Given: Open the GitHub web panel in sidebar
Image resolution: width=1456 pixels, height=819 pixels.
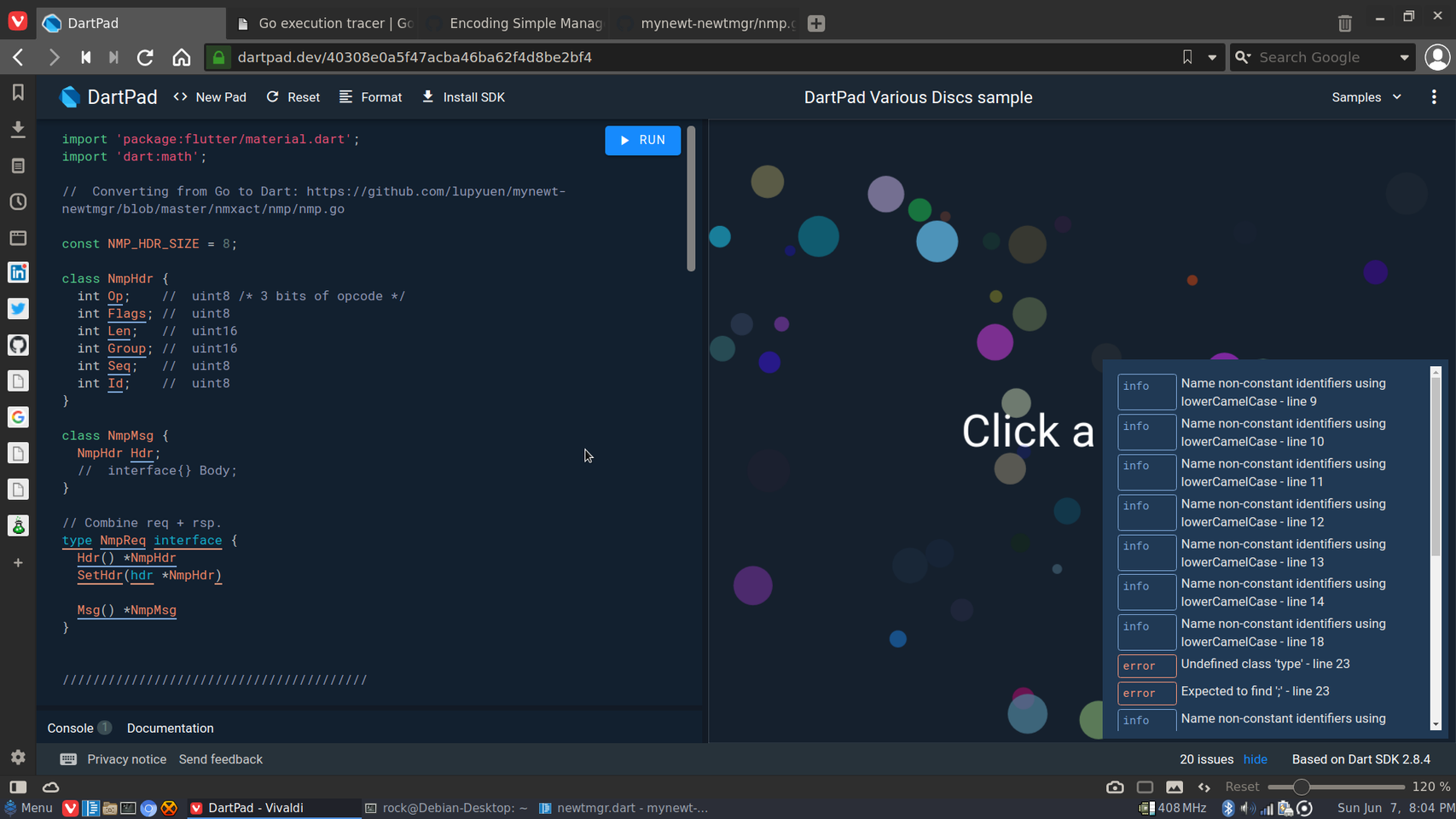Looking at the screenshot, I should [x=18, y=345].
